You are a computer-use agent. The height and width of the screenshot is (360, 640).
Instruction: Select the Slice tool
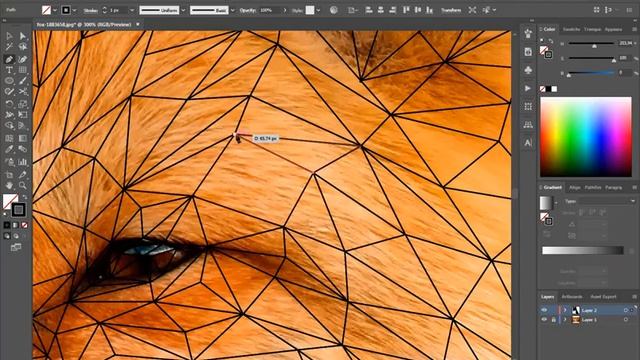[x=23, y=175]
